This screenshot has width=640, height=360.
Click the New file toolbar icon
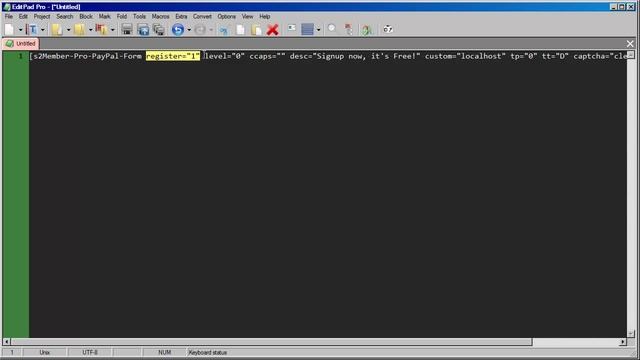[x=9, y=29]
